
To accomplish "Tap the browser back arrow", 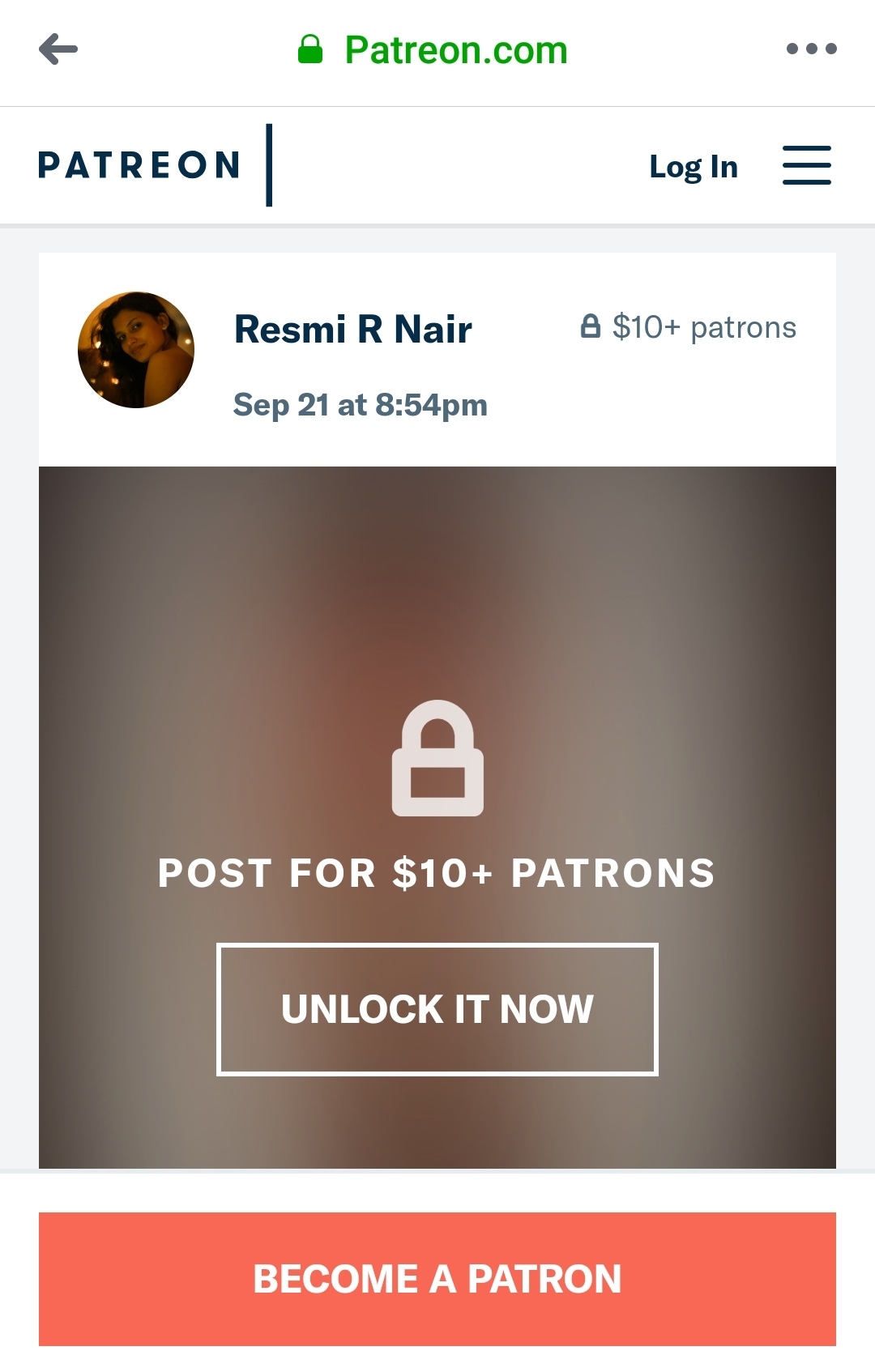I will click(58, 49).
